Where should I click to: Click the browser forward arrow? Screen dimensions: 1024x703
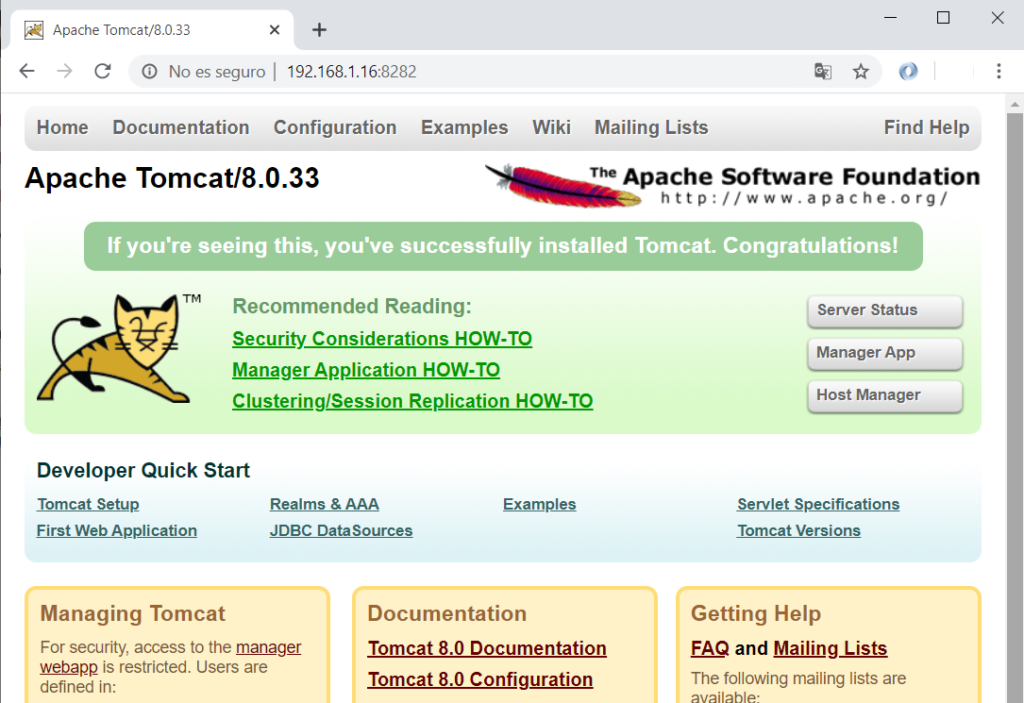(x=65, y=71)
